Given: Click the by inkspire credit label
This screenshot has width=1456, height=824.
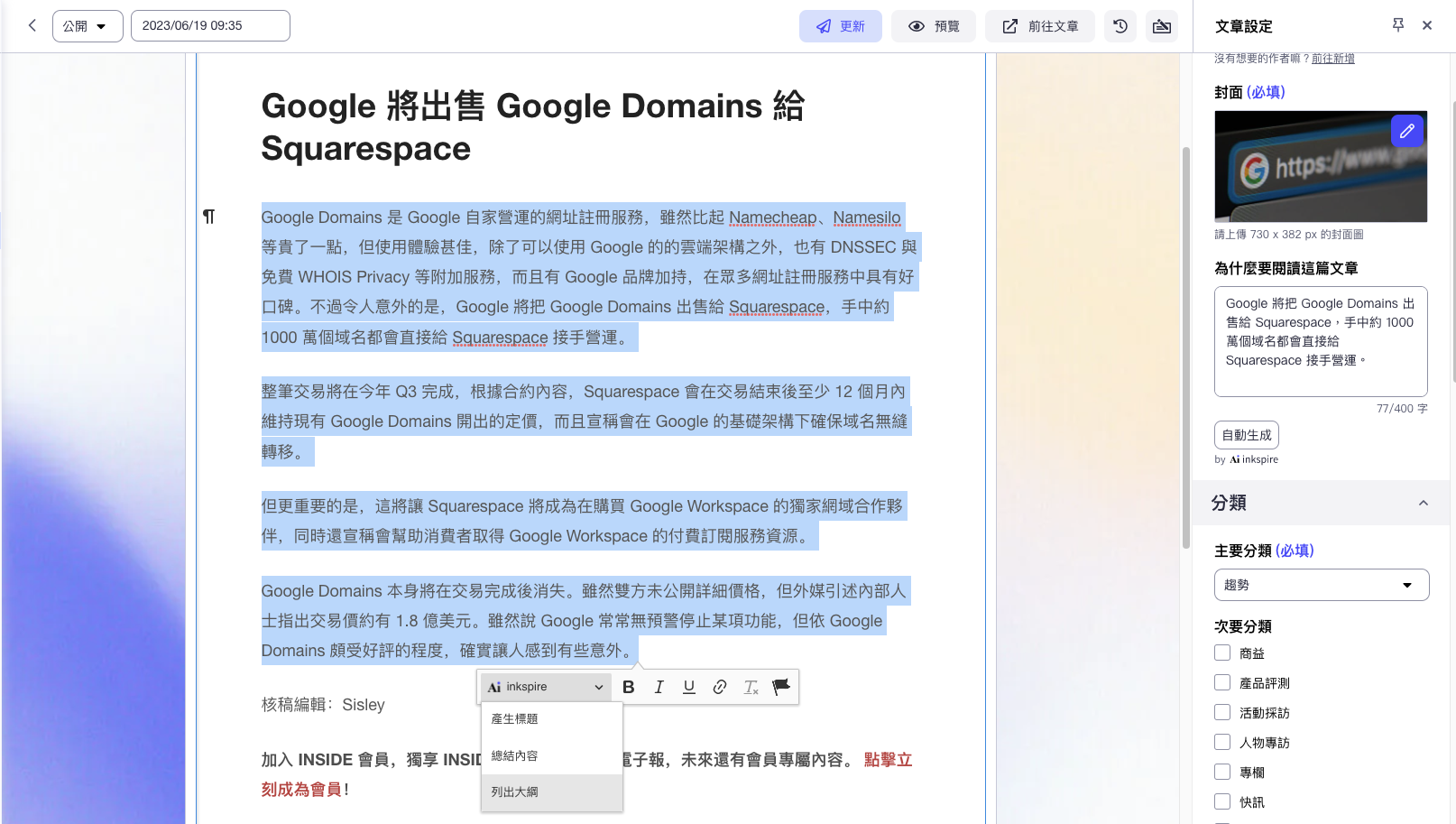Looking at the screenshot, I should click(x=1246, y=459).
